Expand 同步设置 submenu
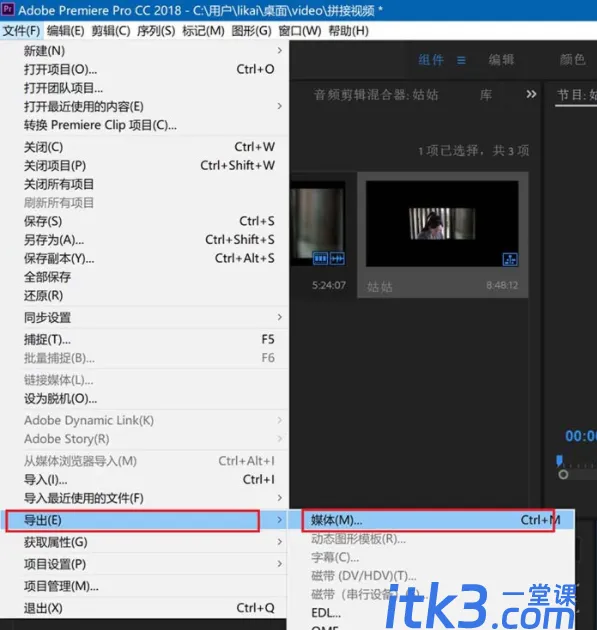This screenshot has height=630, width=597. 145,317
